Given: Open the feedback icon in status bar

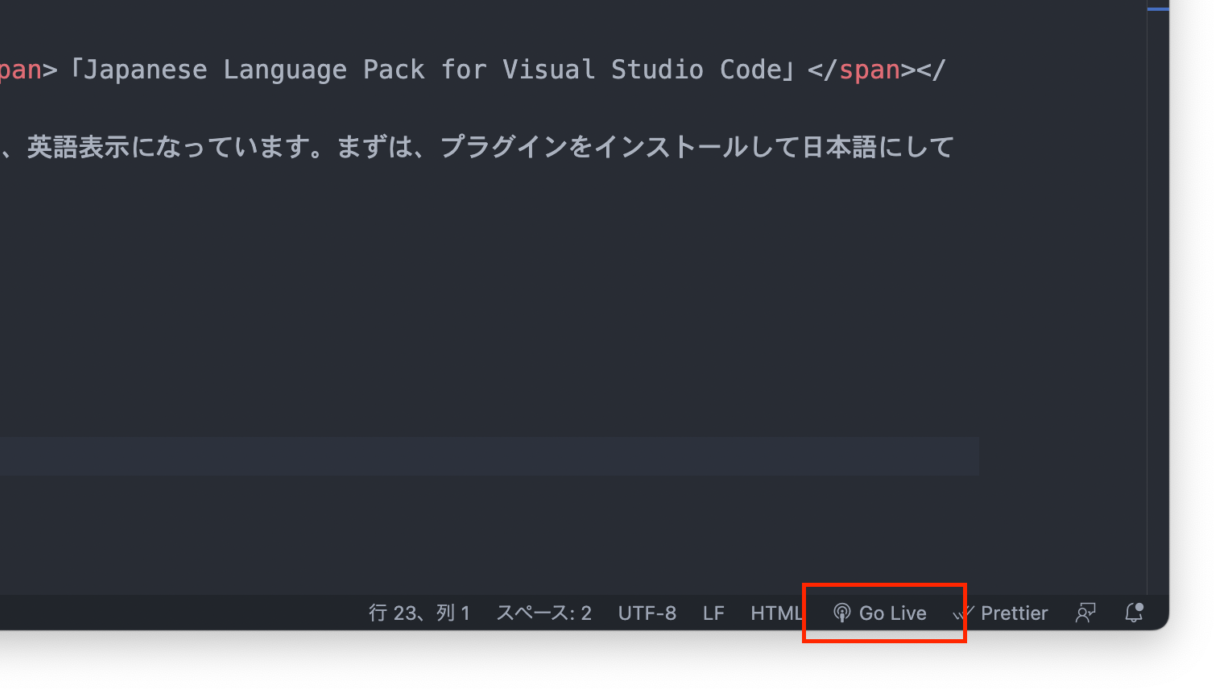Looking at the screenshot, I should click(x=1085, y=613).
